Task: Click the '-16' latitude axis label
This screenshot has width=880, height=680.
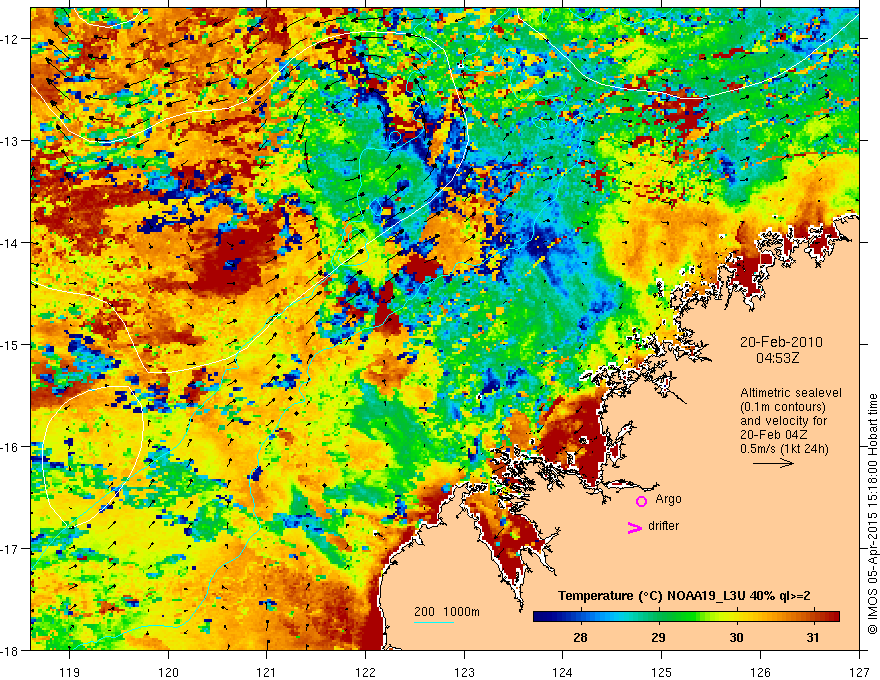Action: point(10,447)
